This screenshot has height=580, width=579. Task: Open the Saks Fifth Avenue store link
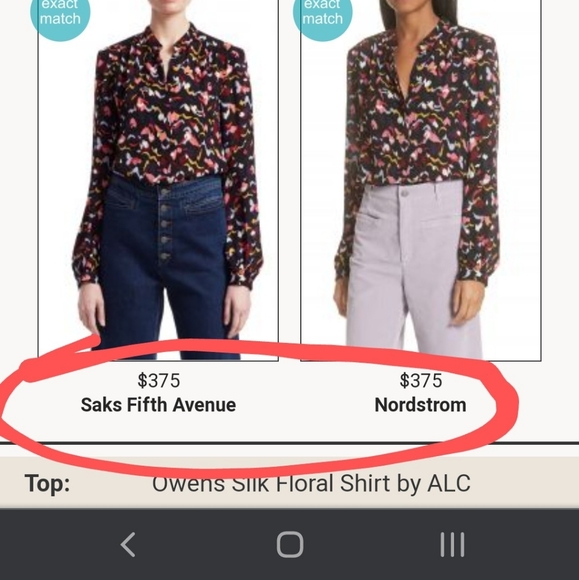click(x=158, y=405)
